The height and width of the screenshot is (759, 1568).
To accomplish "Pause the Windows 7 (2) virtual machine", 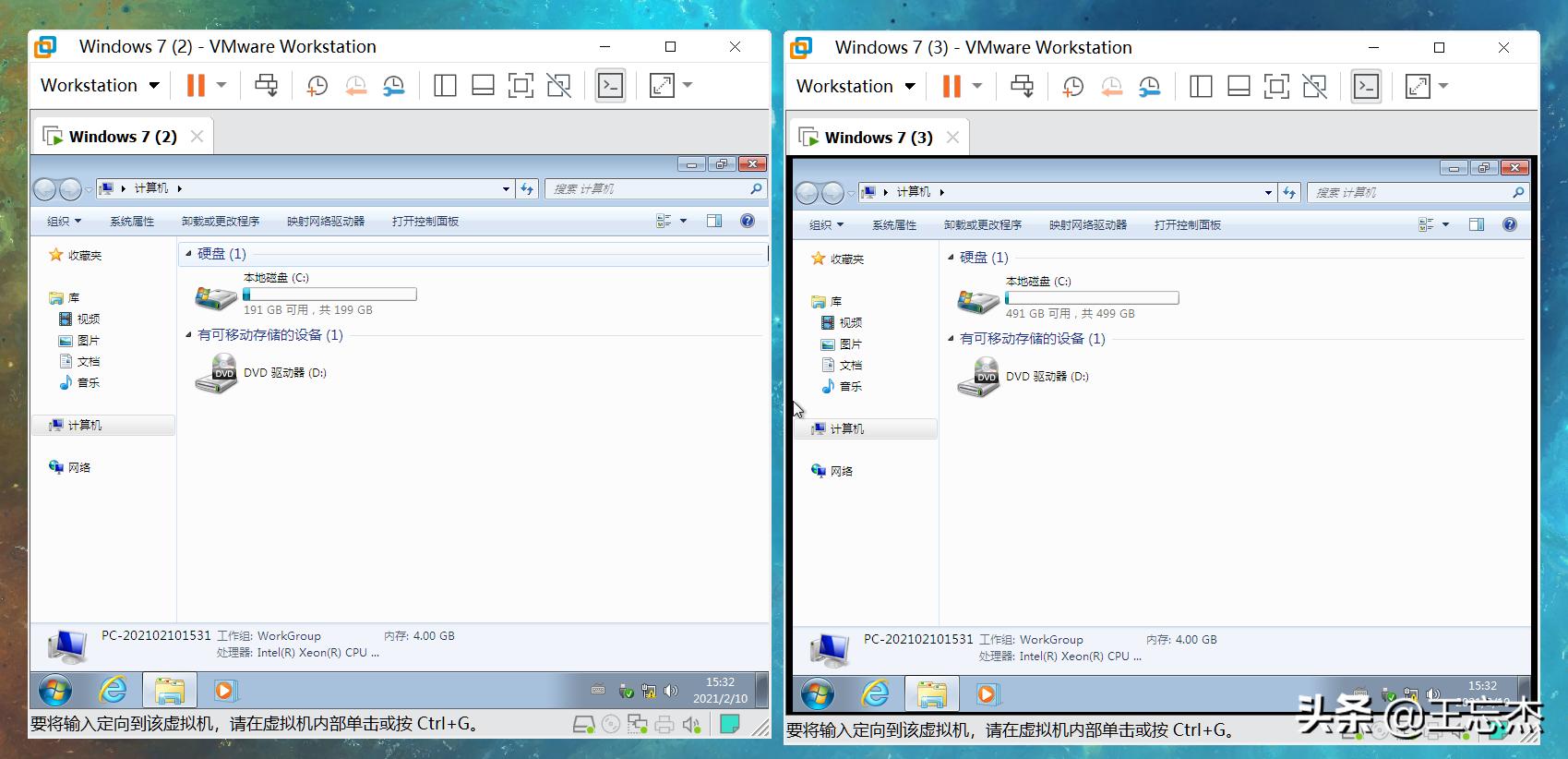I will click(196, 86).
